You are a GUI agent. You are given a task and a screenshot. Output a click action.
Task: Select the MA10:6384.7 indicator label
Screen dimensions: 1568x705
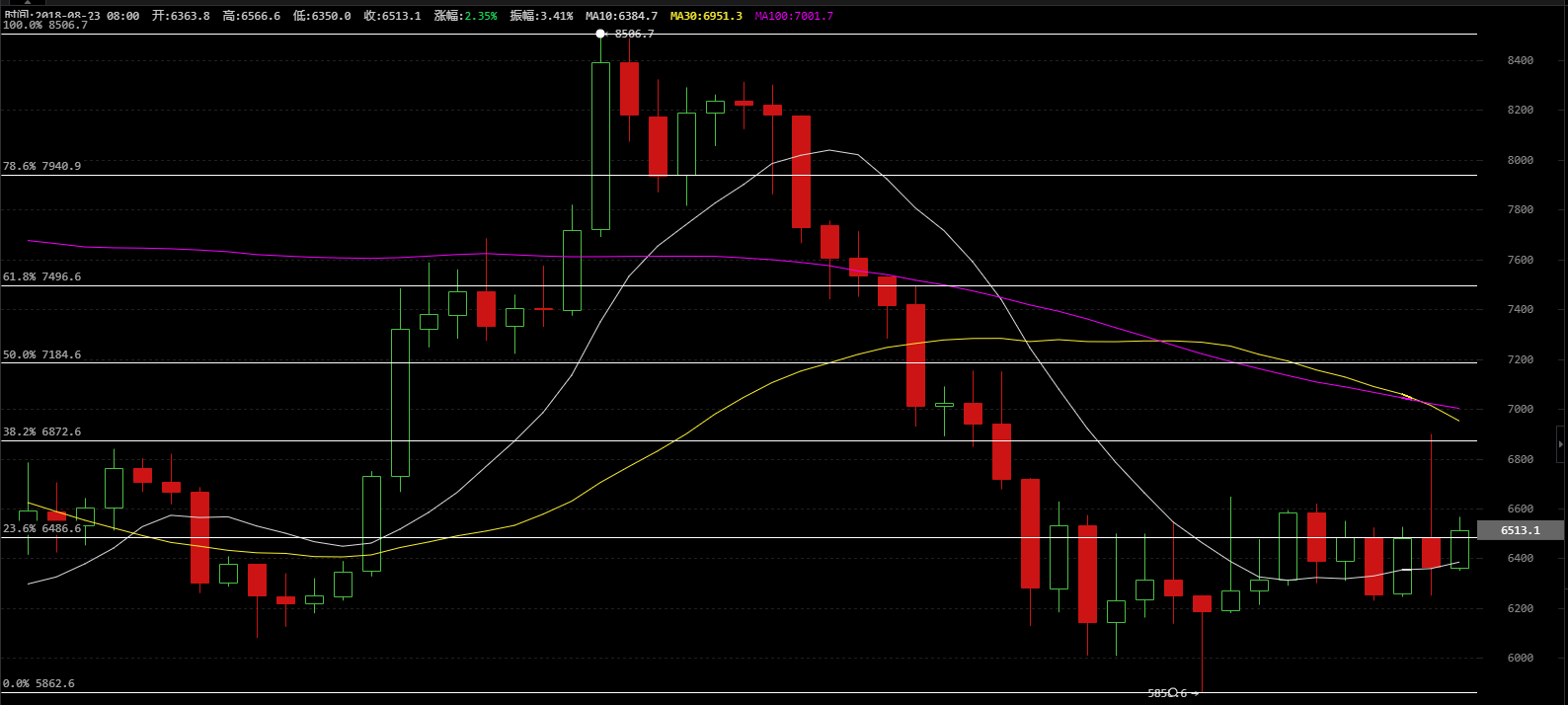621,16
